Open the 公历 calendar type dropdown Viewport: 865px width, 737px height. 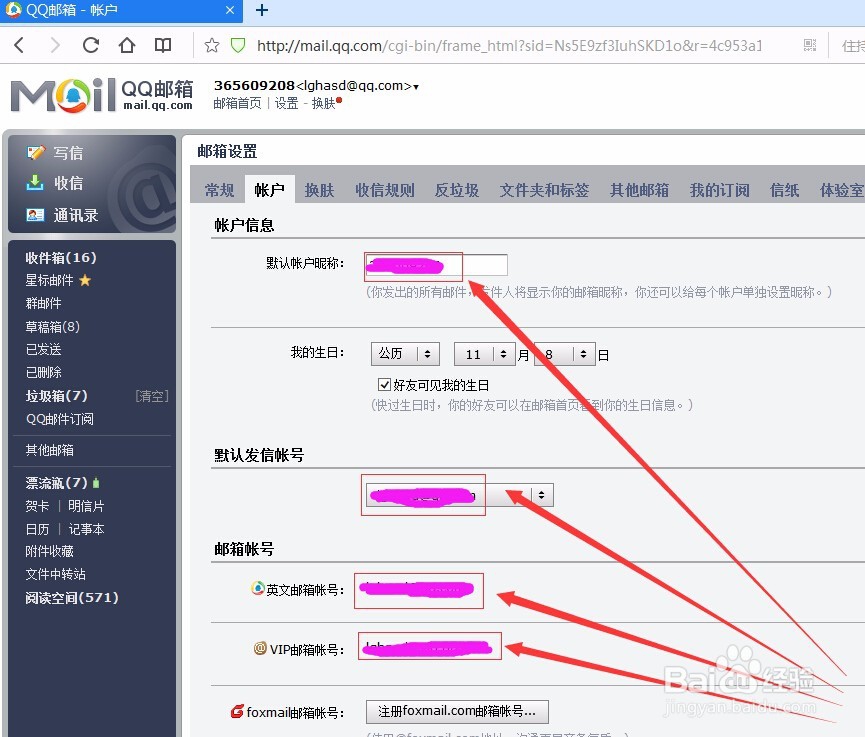tap(405, 353)
